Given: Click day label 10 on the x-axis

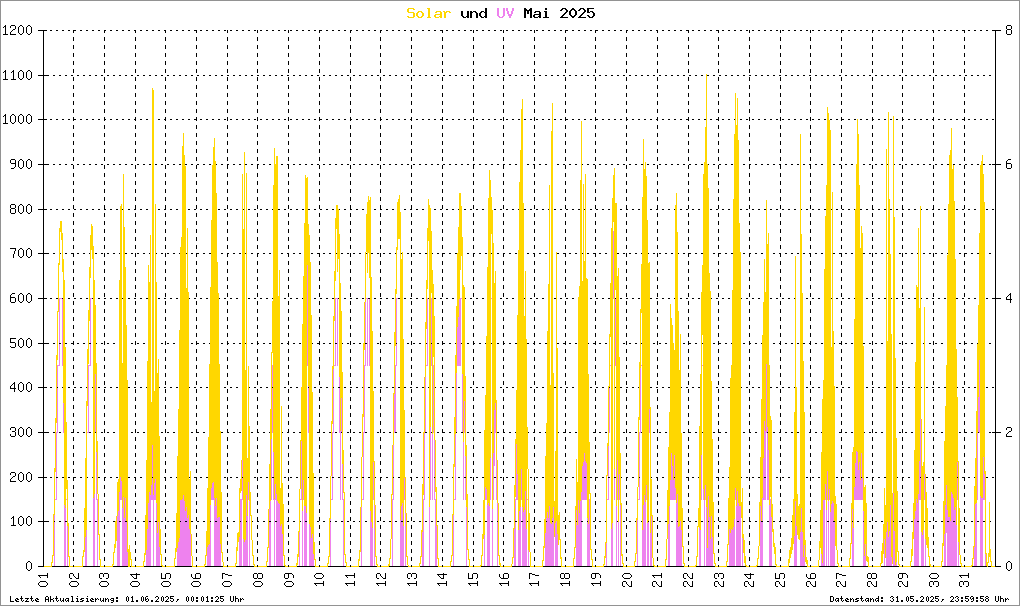Looking at the screenshot, I should pos(319,579).
